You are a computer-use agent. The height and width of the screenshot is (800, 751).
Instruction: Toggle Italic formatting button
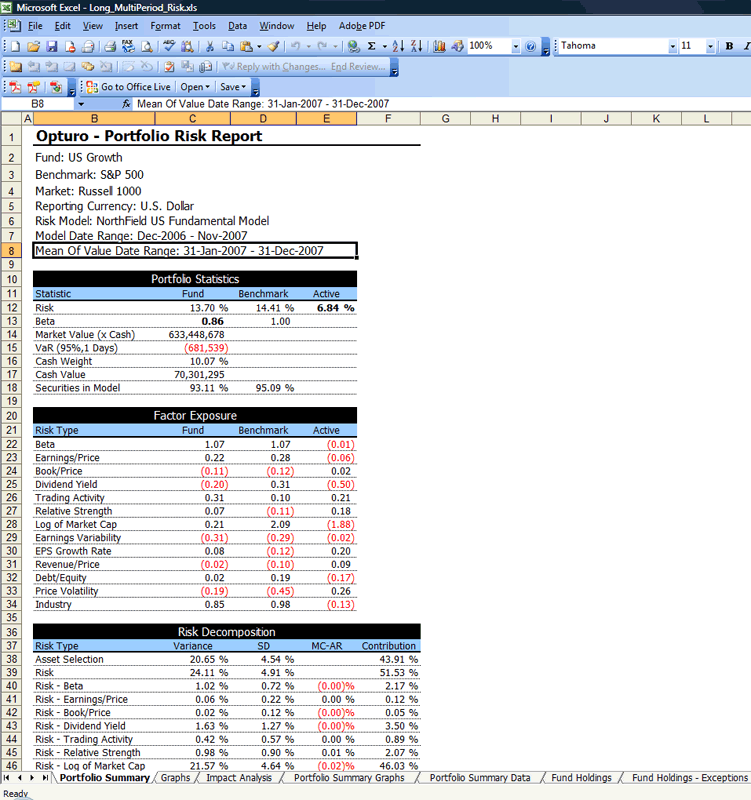[746, 47]
